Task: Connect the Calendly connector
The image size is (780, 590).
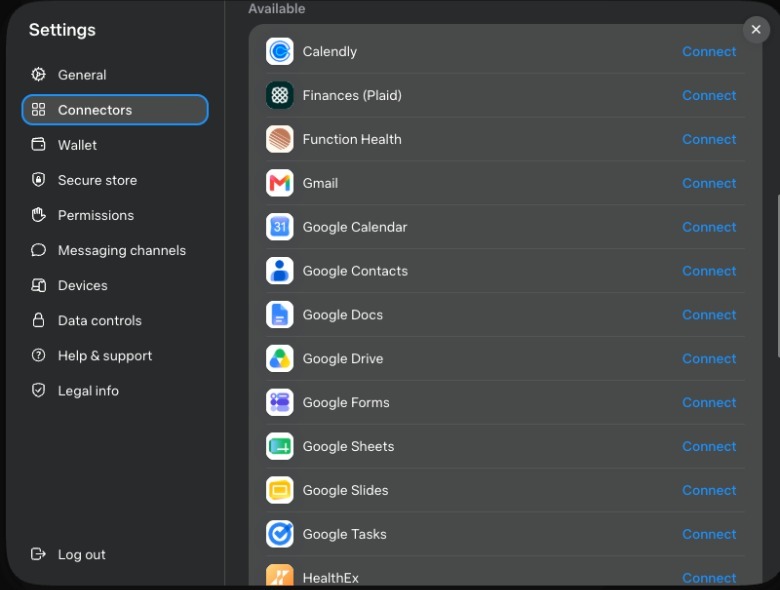Action: [x=709, y=51]
